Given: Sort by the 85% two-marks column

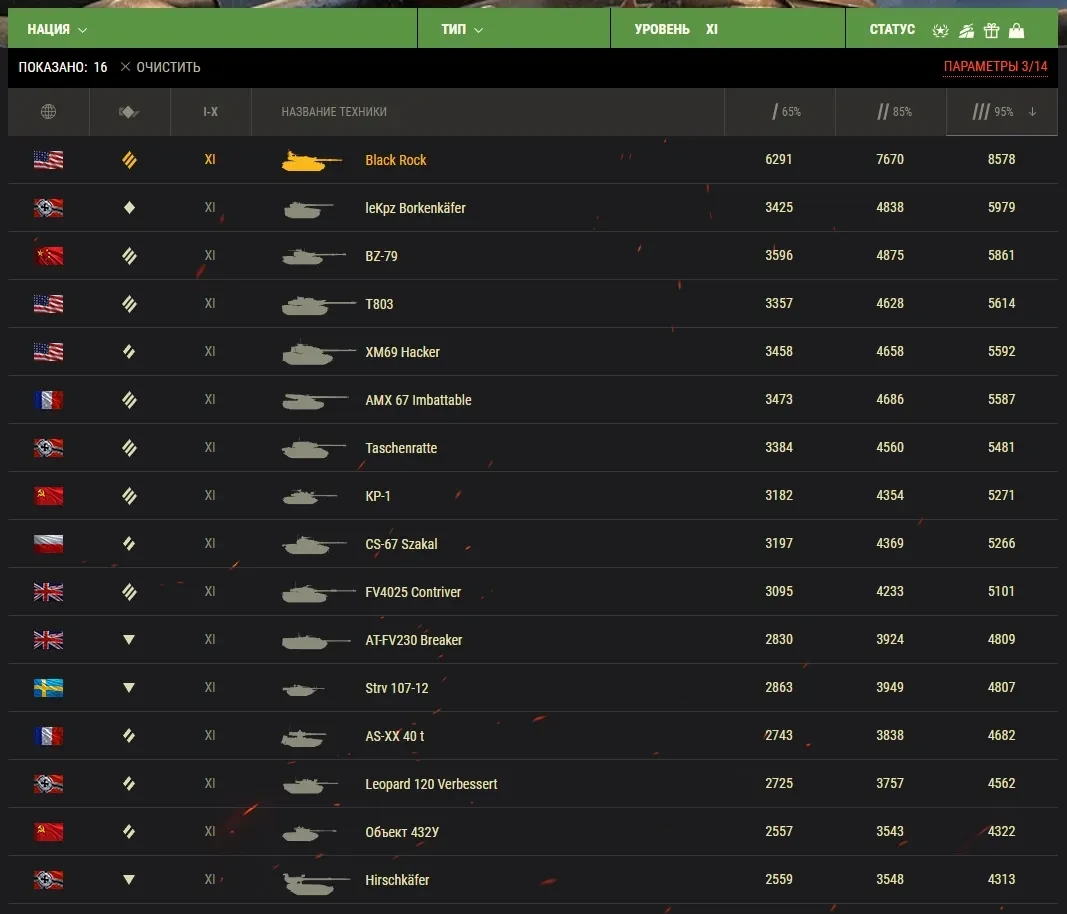Looking at the screenshot, I should 894,112.
